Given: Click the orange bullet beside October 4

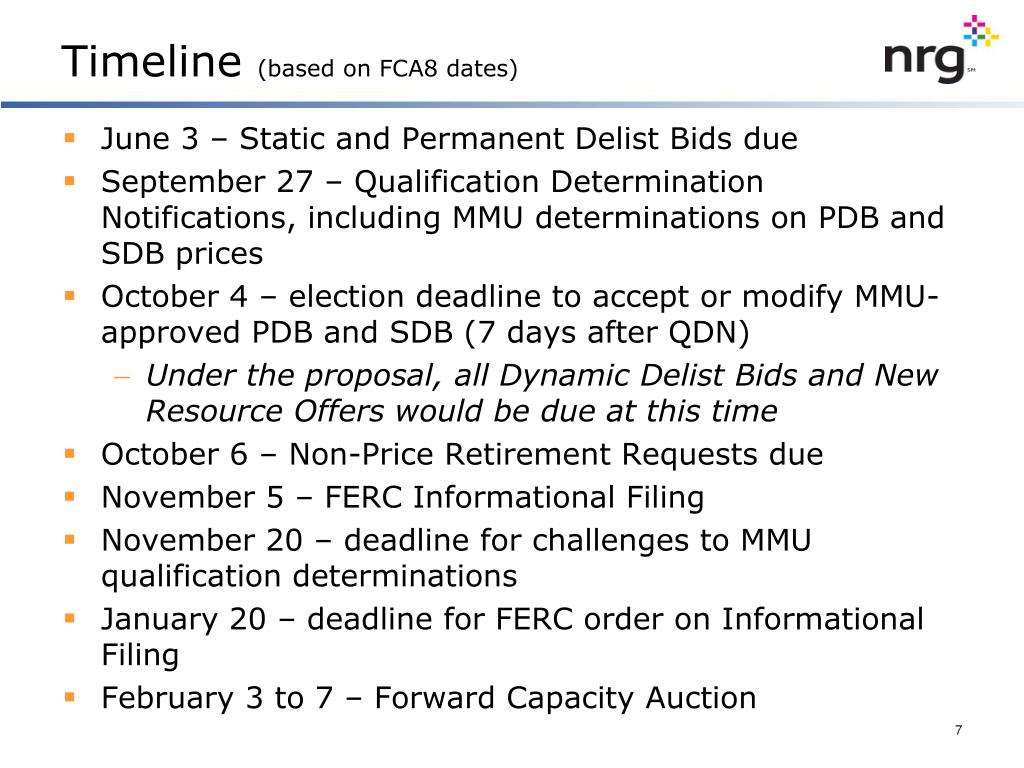Looking at the screenshot, I should tap(70, 295).
